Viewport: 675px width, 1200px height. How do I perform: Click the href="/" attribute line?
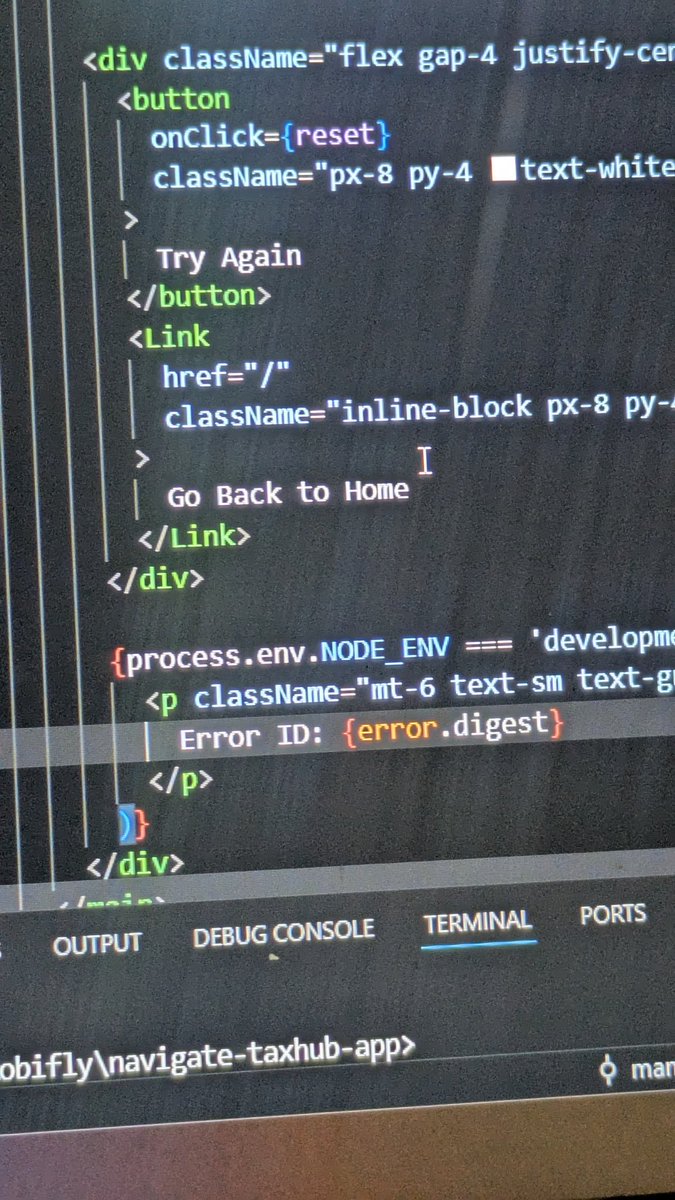(226, 375)
